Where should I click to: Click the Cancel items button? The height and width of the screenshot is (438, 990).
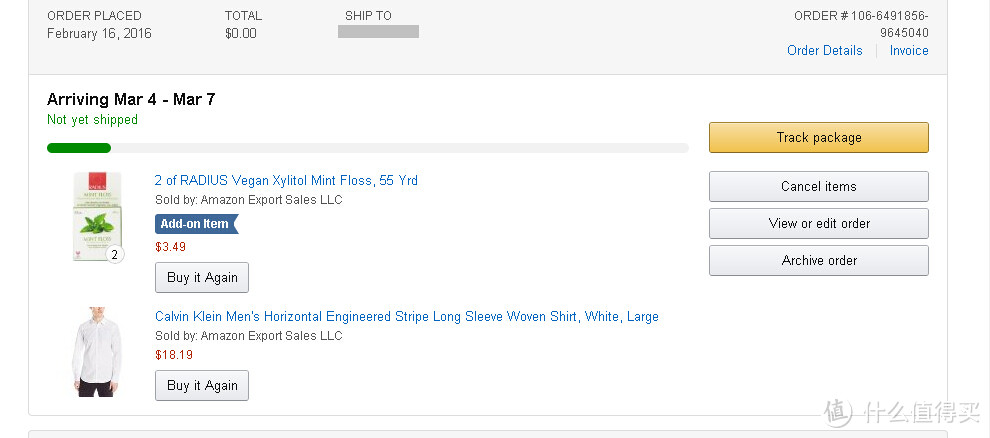point(818,186)
